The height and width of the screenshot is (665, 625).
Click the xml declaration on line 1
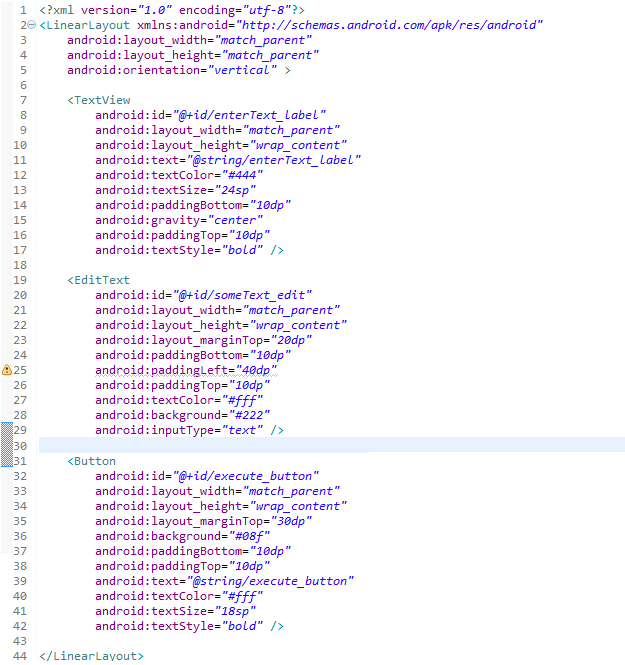point(172,10)
